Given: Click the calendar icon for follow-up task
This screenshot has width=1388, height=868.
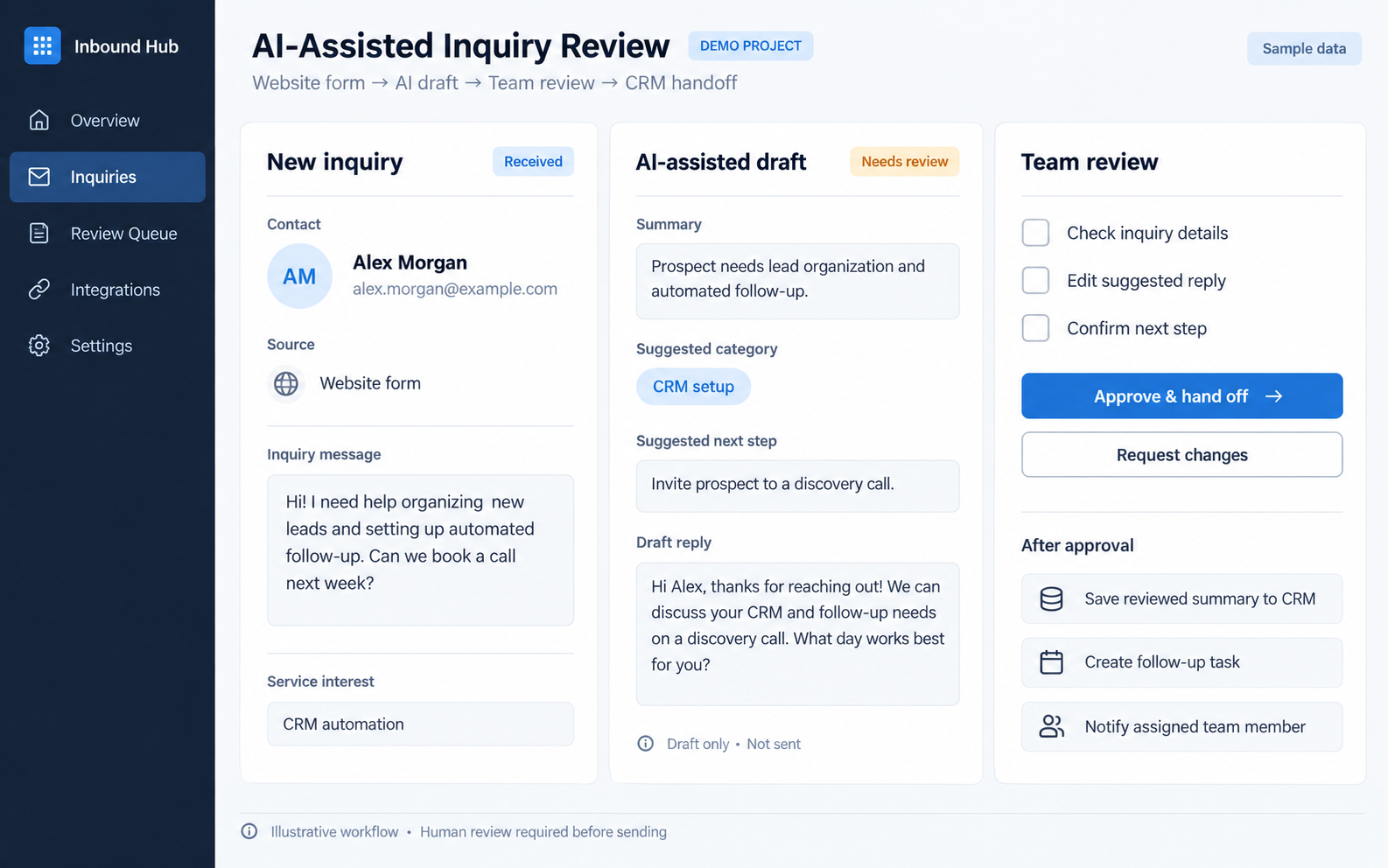Looking at the screenshot, I should 1051,662.
